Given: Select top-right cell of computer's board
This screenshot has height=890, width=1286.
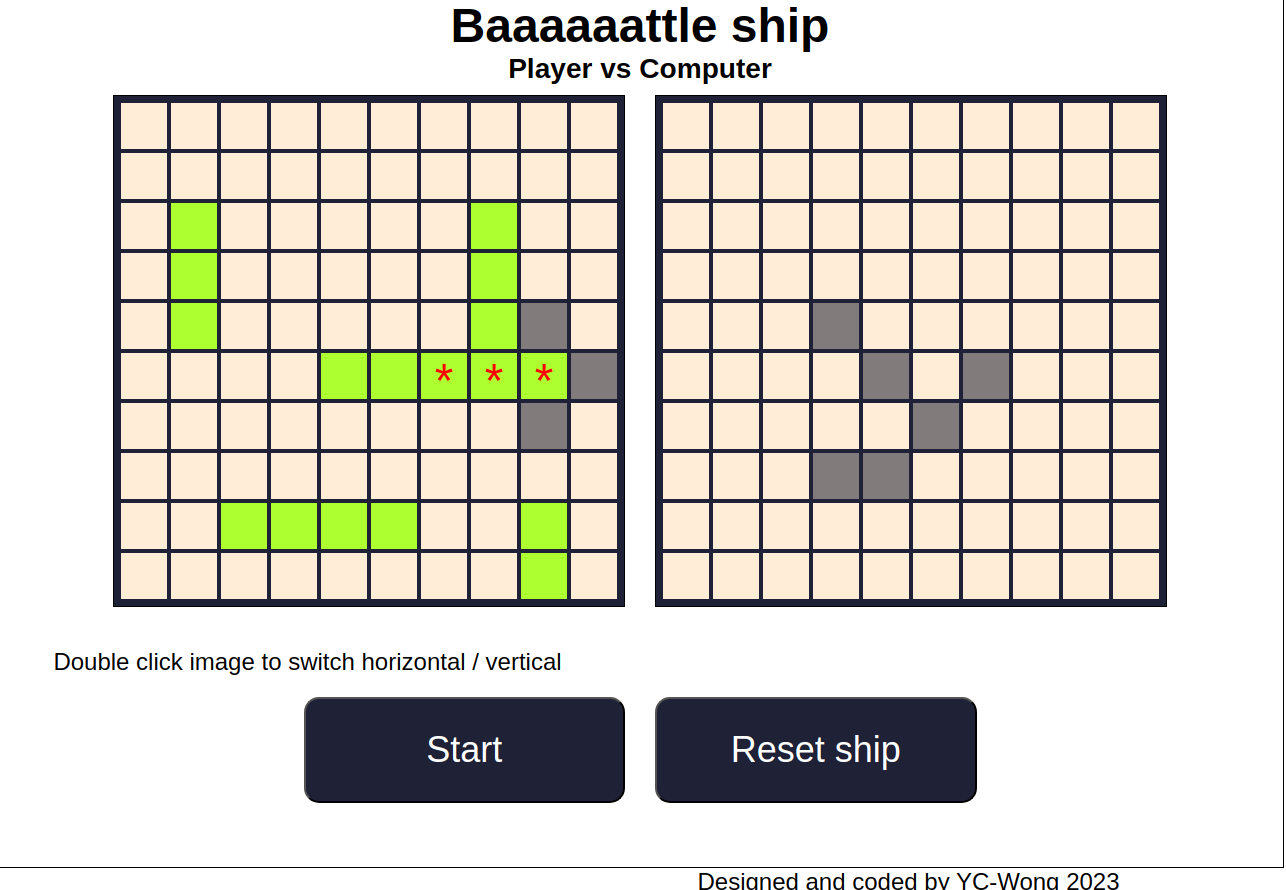Looking at the screenshot, I should coord(1136,126).
